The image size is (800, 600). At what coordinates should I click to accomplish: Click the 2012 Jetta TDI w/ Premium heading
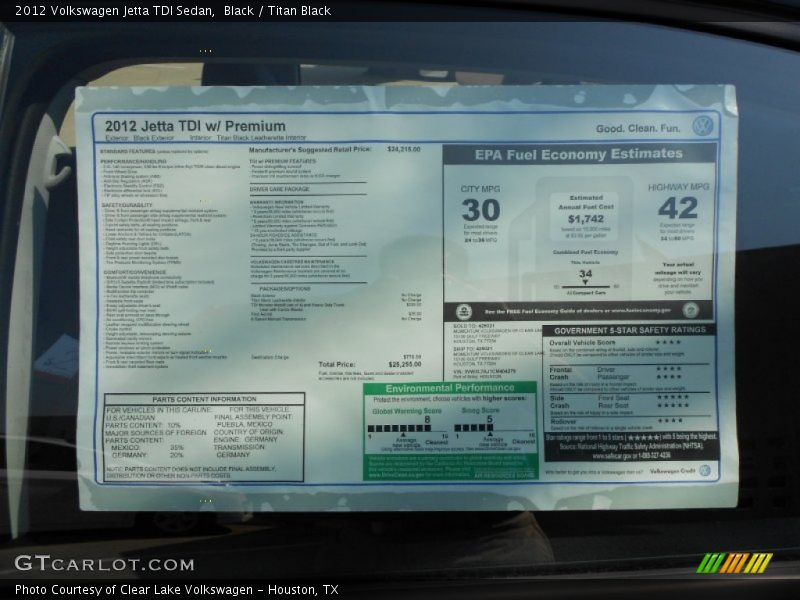pos(193,127)
